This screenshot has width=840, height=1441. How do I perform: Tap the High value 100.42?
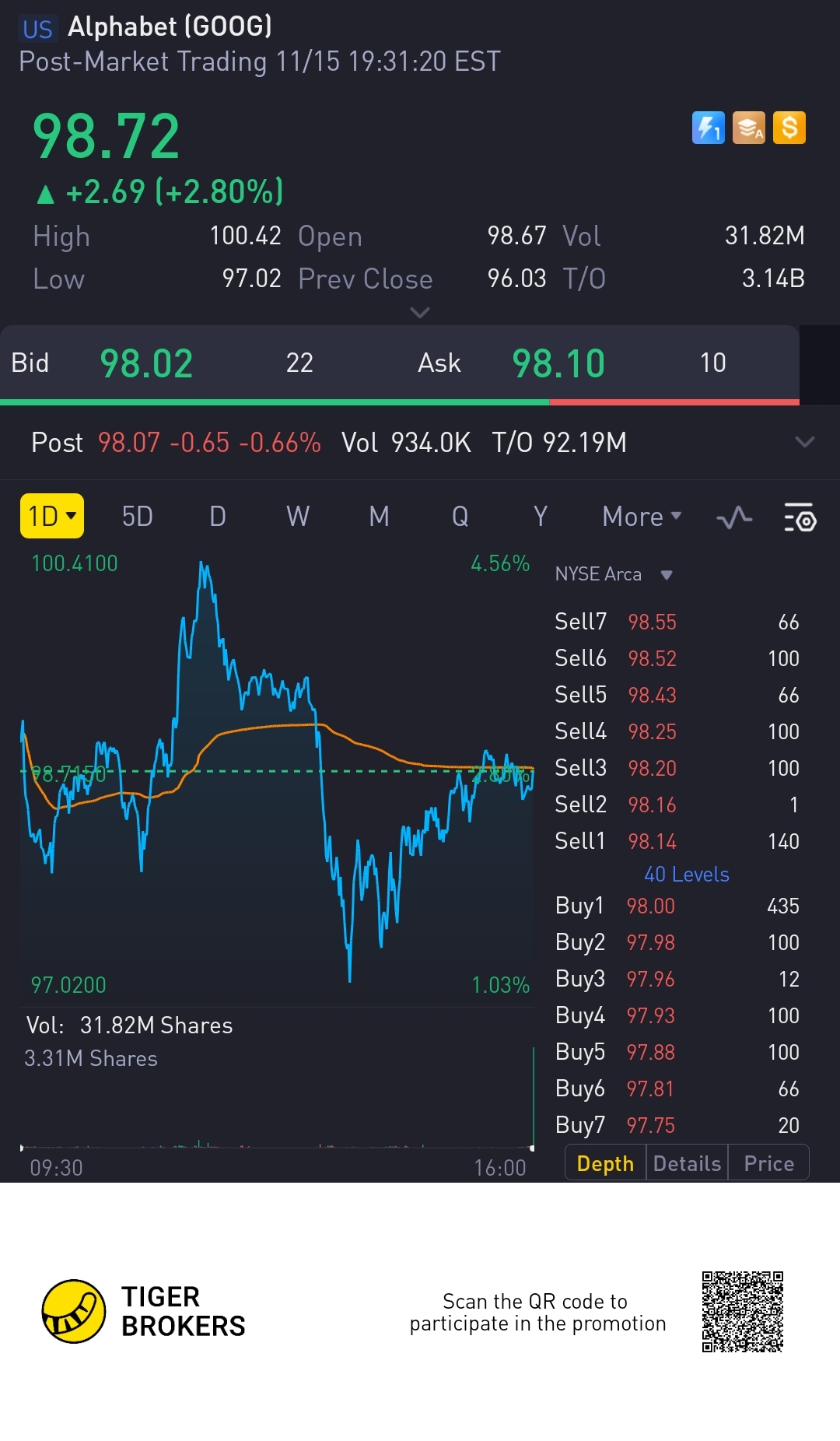tap(245, 236)
